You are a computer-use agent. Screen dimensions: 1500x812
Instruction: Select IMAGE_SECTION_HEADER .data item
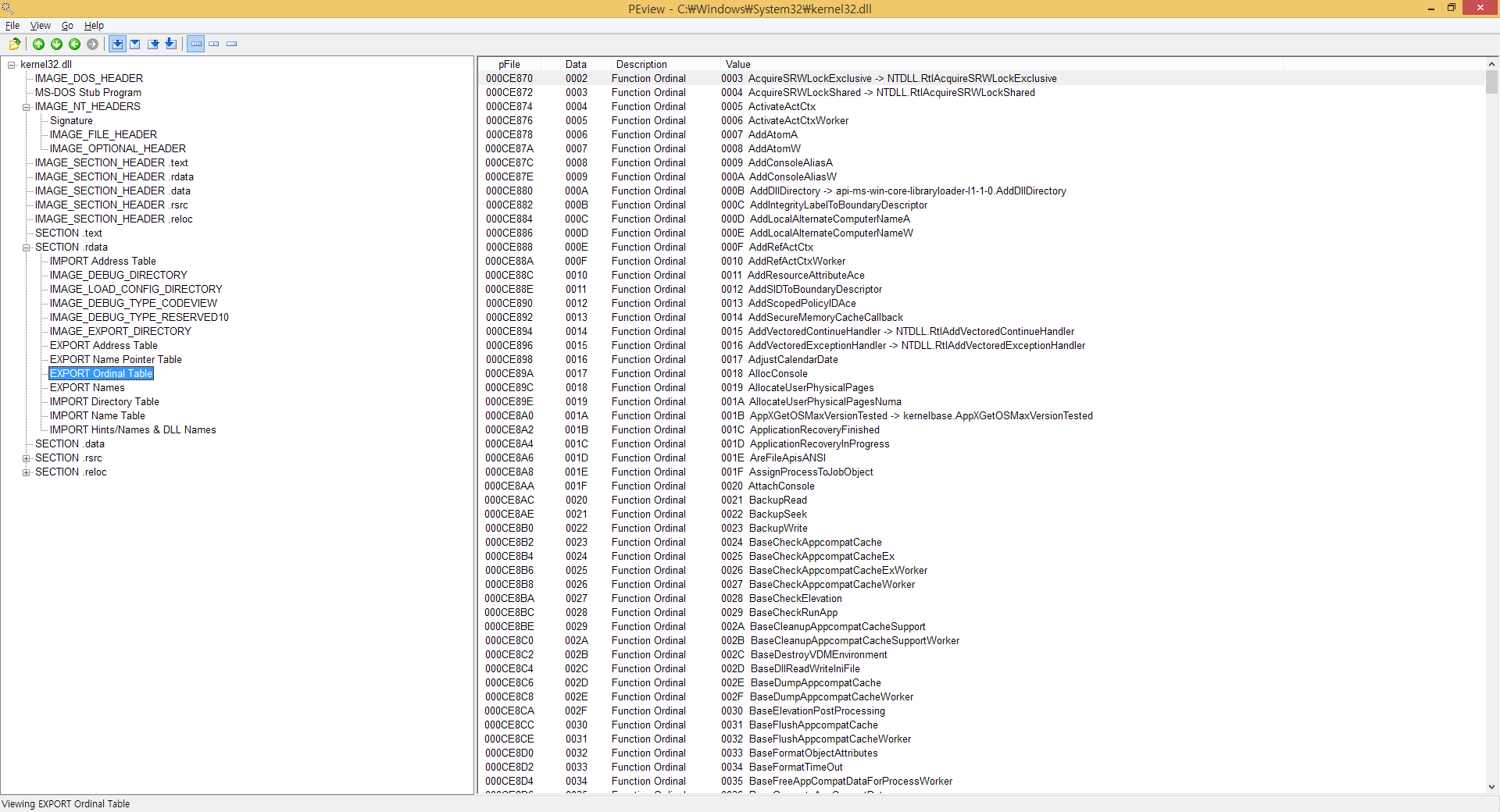pyautogui.click(x=112, y=191)
